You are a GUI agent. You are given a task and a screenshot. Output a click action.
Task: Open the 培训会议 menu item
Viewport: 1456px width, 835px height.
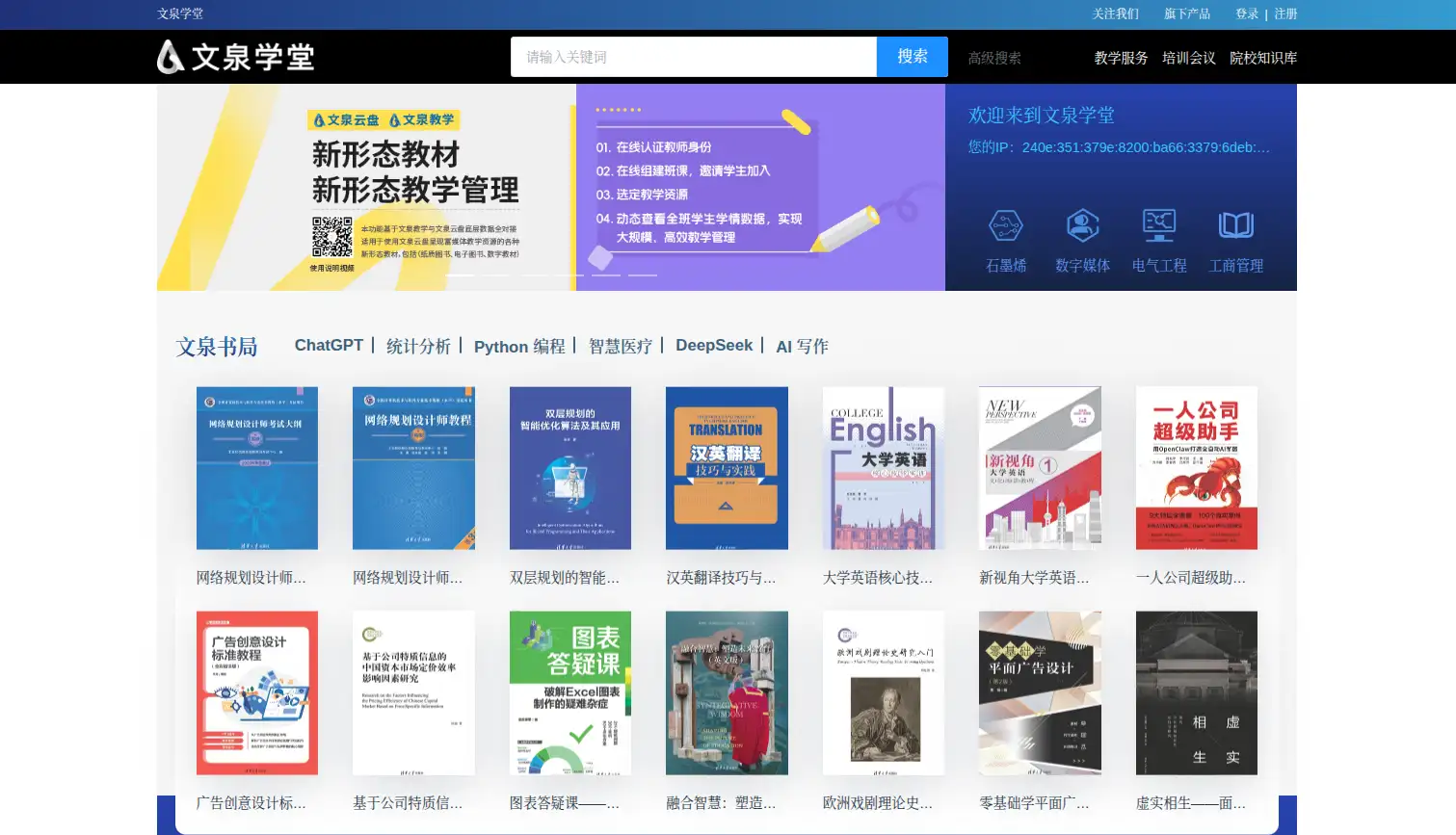(x=1188, y=58)
